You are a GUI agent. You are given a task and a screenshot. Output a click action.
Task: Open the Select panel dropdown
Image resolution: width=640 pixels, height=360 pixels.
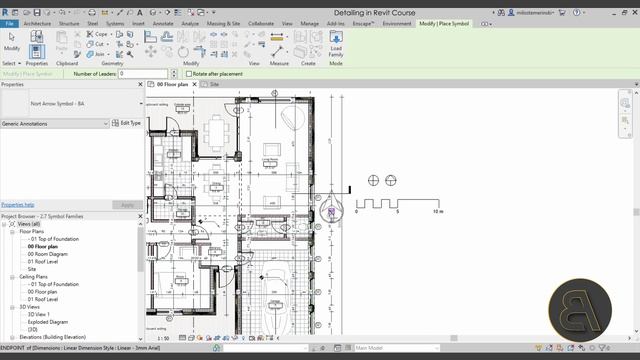11,64
